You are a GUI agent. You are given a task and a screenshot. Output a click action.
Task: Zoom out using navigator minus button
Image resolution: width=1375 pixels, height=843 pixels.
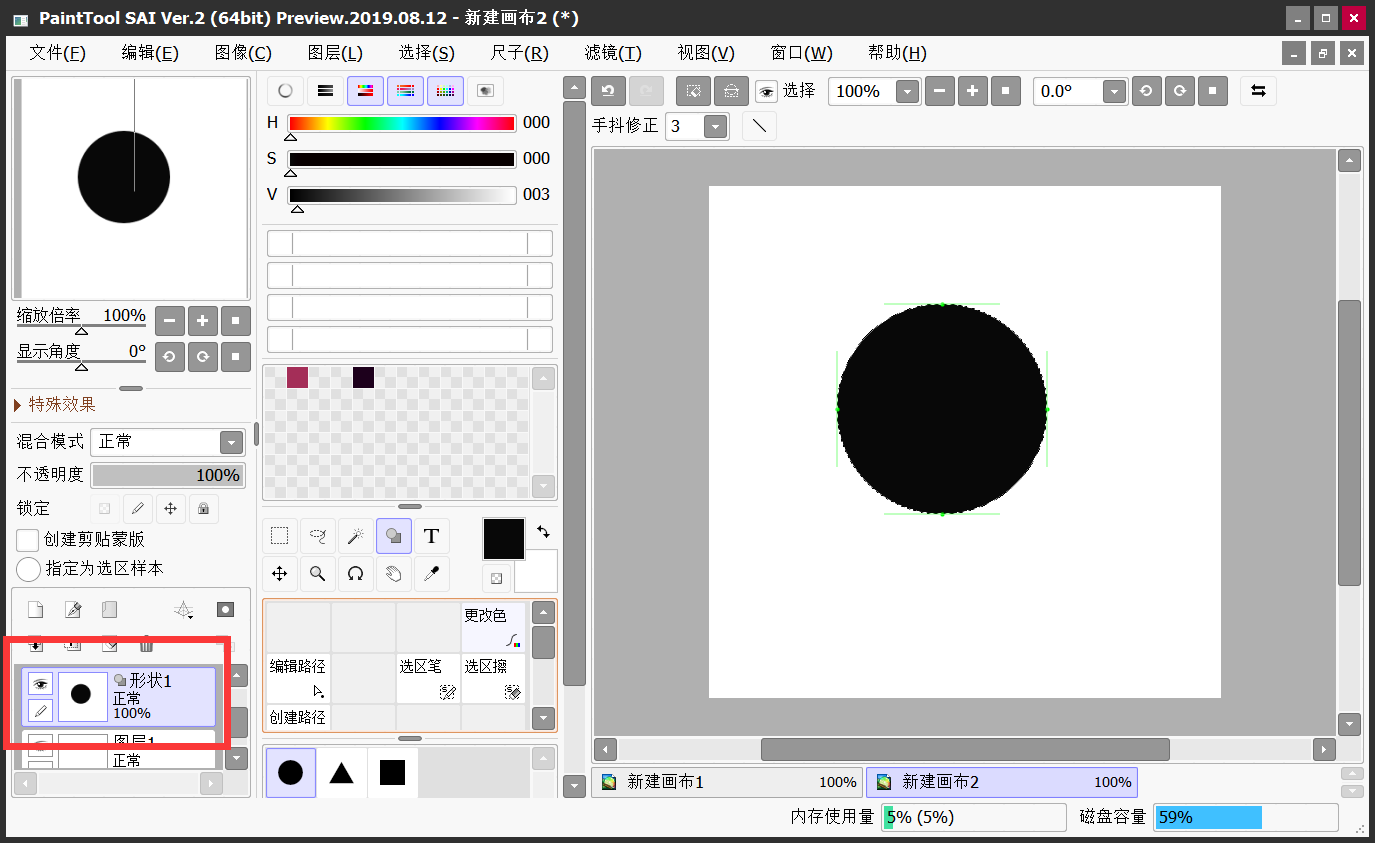pos(170,321)
